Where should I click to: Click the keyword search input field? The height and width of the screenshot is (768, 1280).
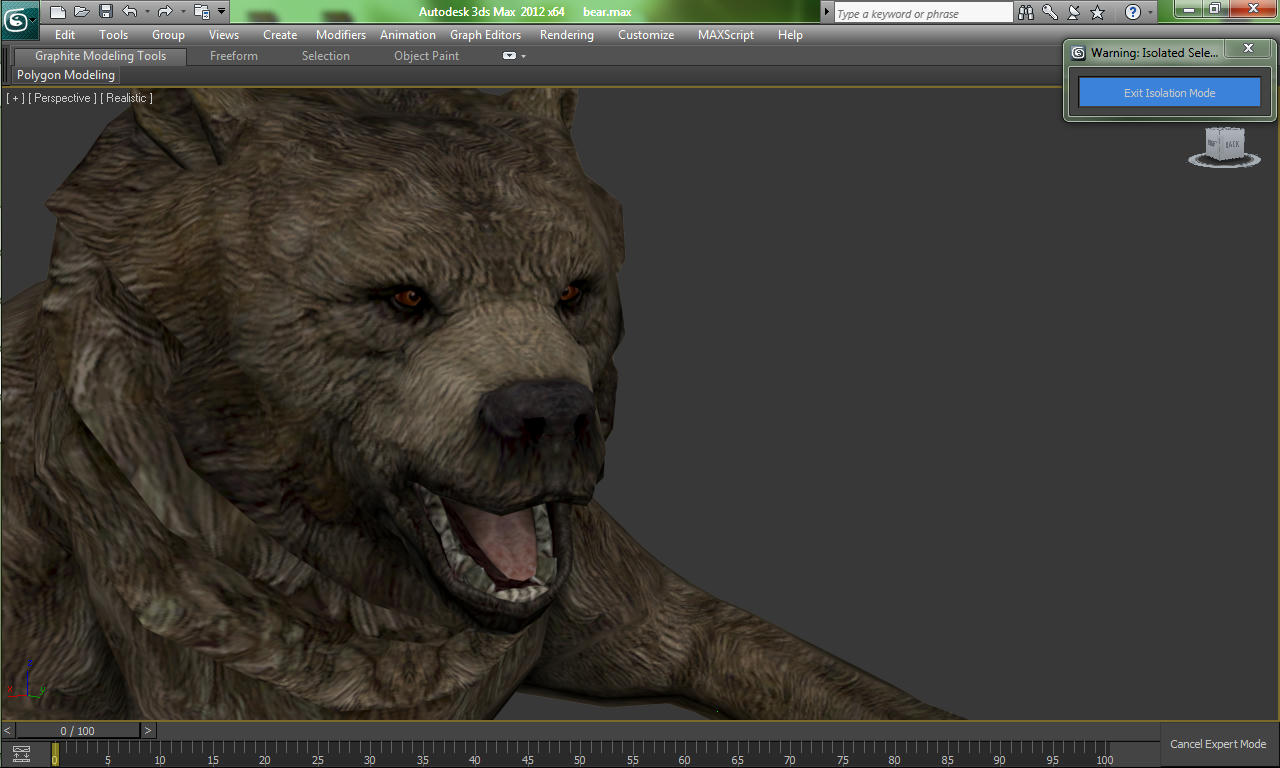click(x=923, y=13)
